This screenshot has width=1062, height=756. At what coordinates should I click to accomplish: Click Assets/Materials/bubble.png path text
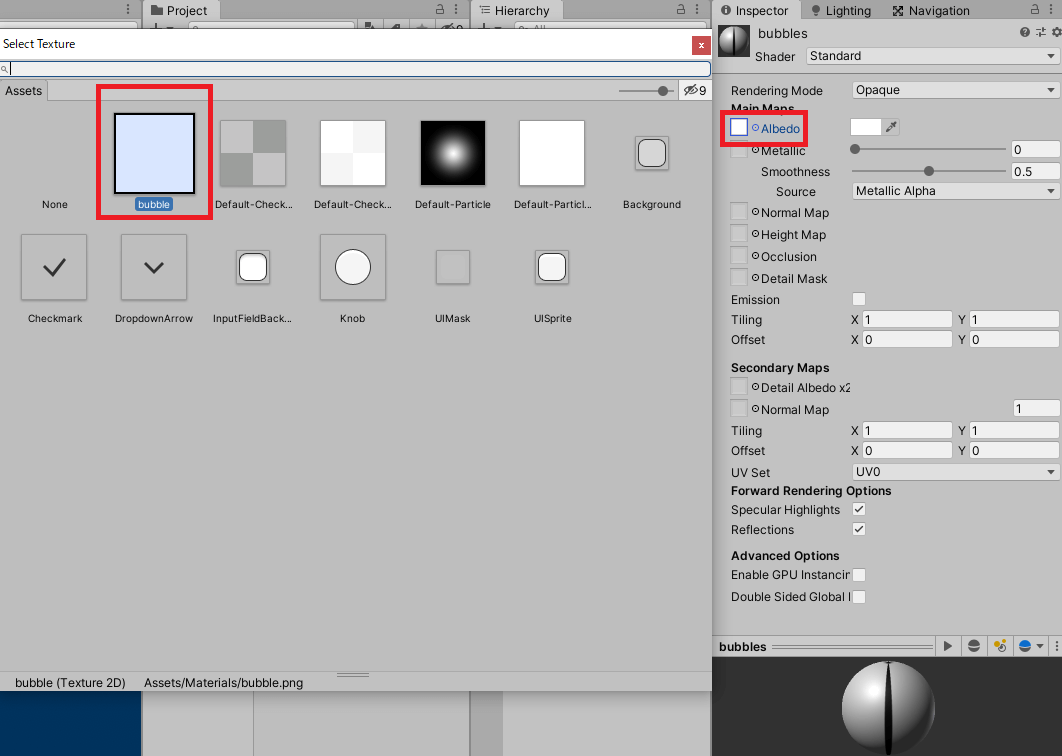pyautogui.click(x=224, y=683)
